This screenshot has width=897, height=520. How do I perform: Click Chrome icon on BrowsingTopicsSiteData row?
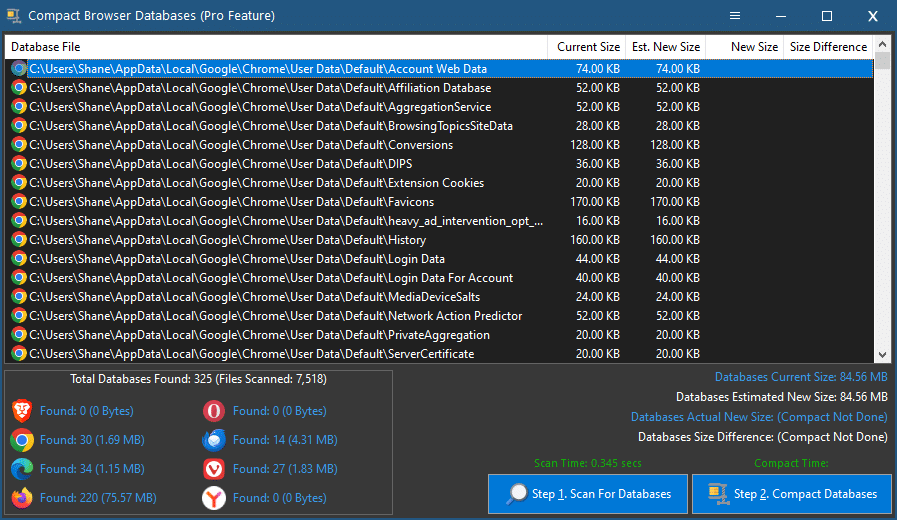(19, 125)
